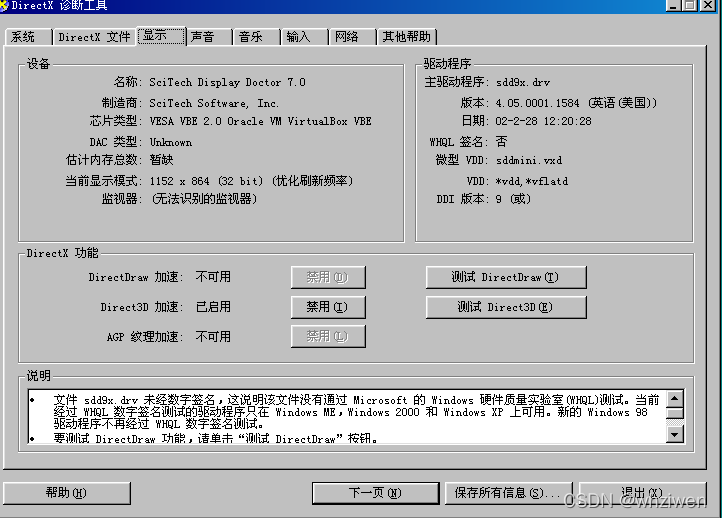Screen dimensions: 722x518
Task: Go to the 网络 tab
Action: (x=352, y=37)
